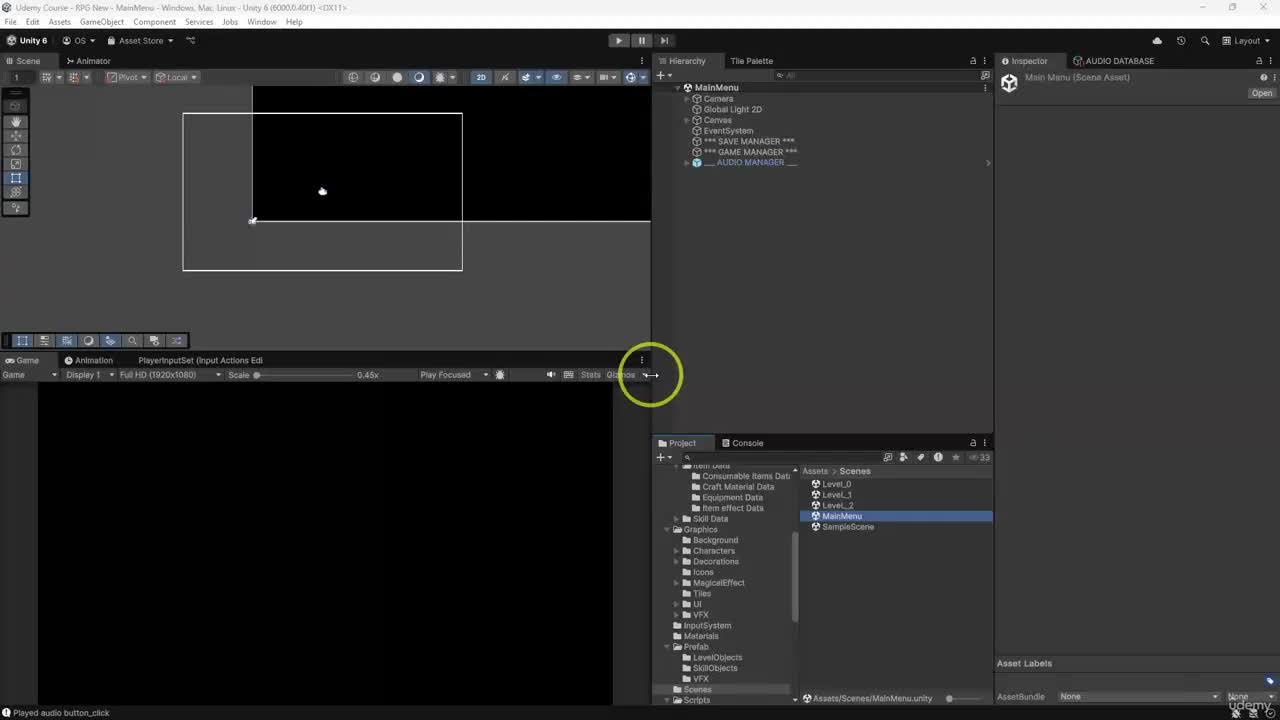This screenshot has width=1280, height=720.
Task: Select SAVE MANAGER object in Hierarchy
Action: click(x=749, y=142)
